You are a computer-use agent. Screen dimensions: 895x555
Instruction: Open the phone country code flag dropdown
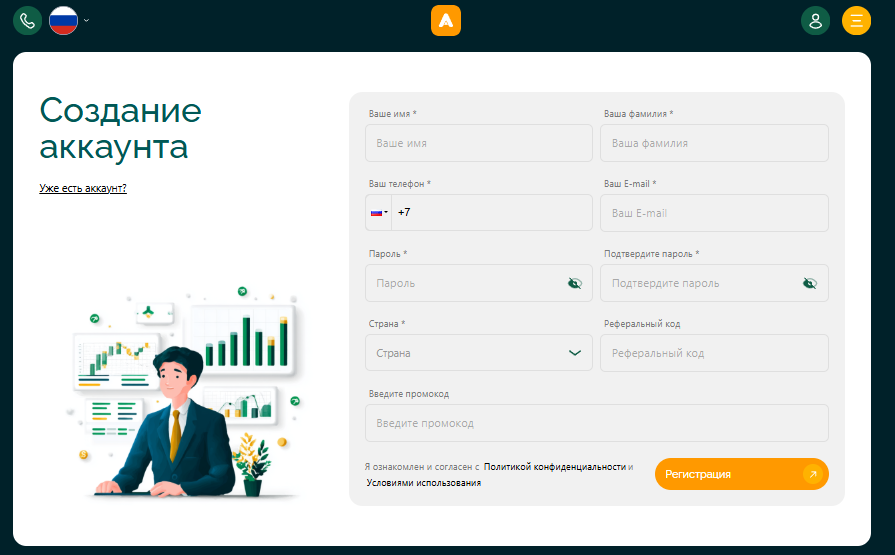point(378,212)
